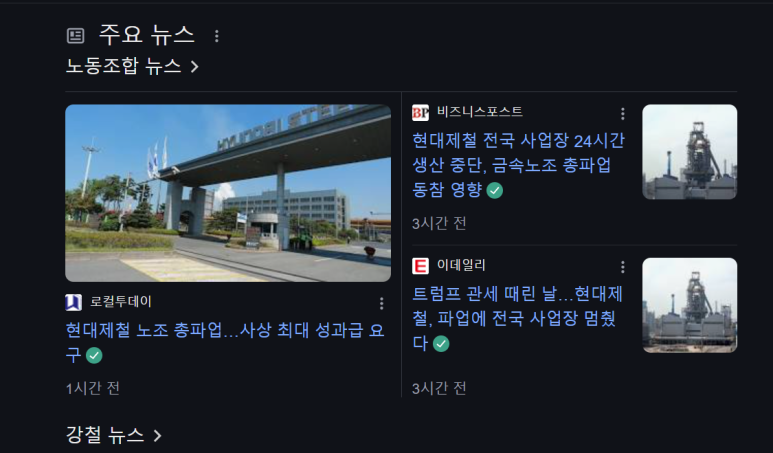The width and height of the screenshot is (773, 453).
Task: Open the 강철 뉴스 section heading
Action: pos(113,435)
